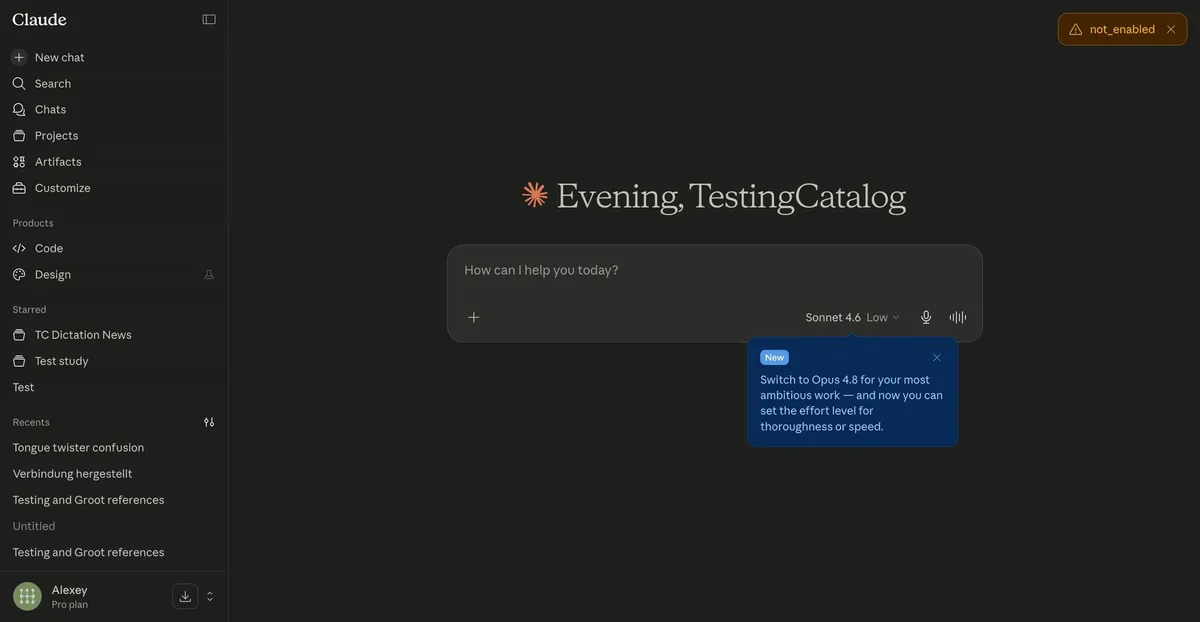Open starred Test study project

(114, 360)
